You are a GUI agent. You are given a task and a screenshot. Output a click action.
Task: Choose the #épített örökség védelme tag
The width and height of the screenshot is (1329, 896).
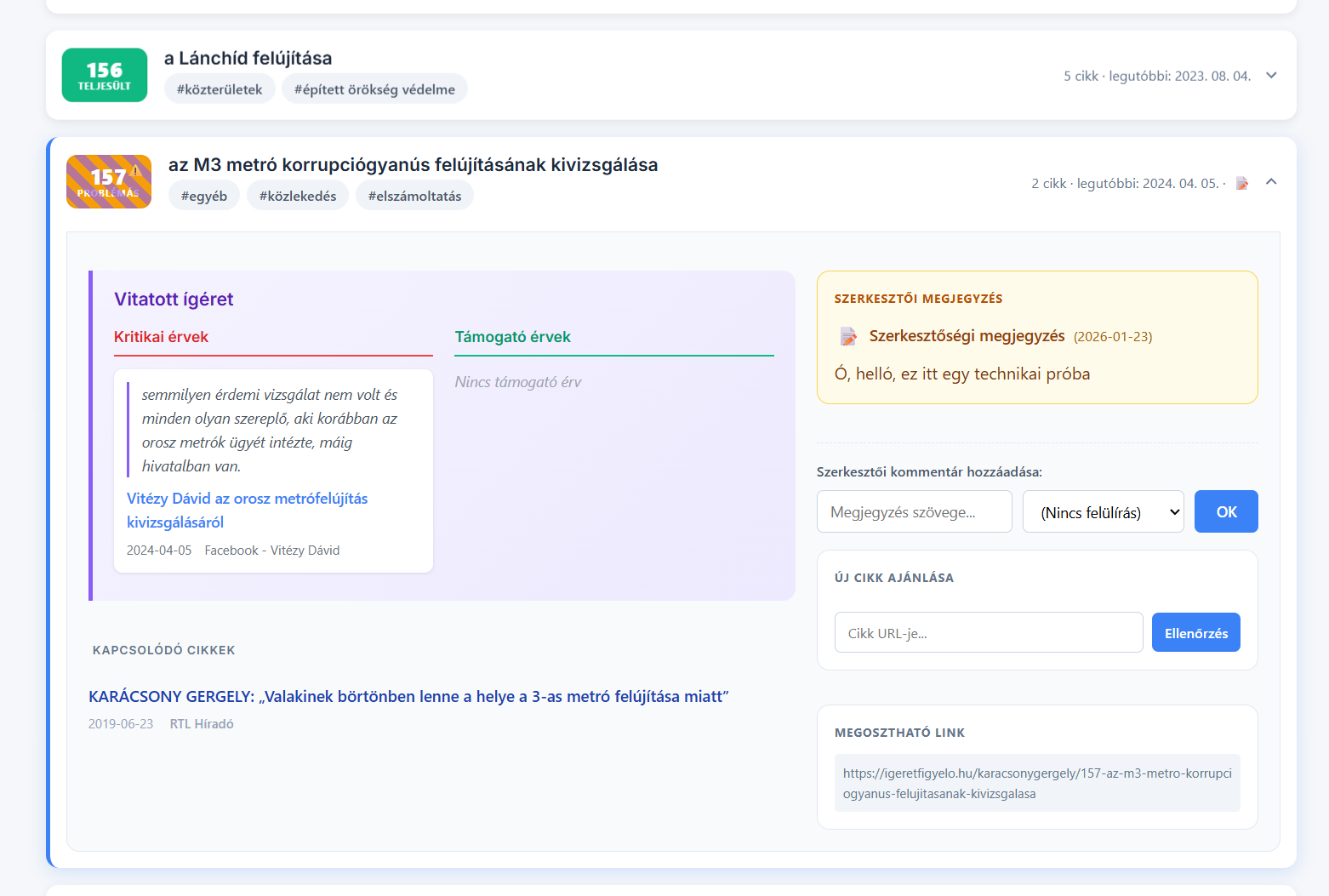click(374, 89)
